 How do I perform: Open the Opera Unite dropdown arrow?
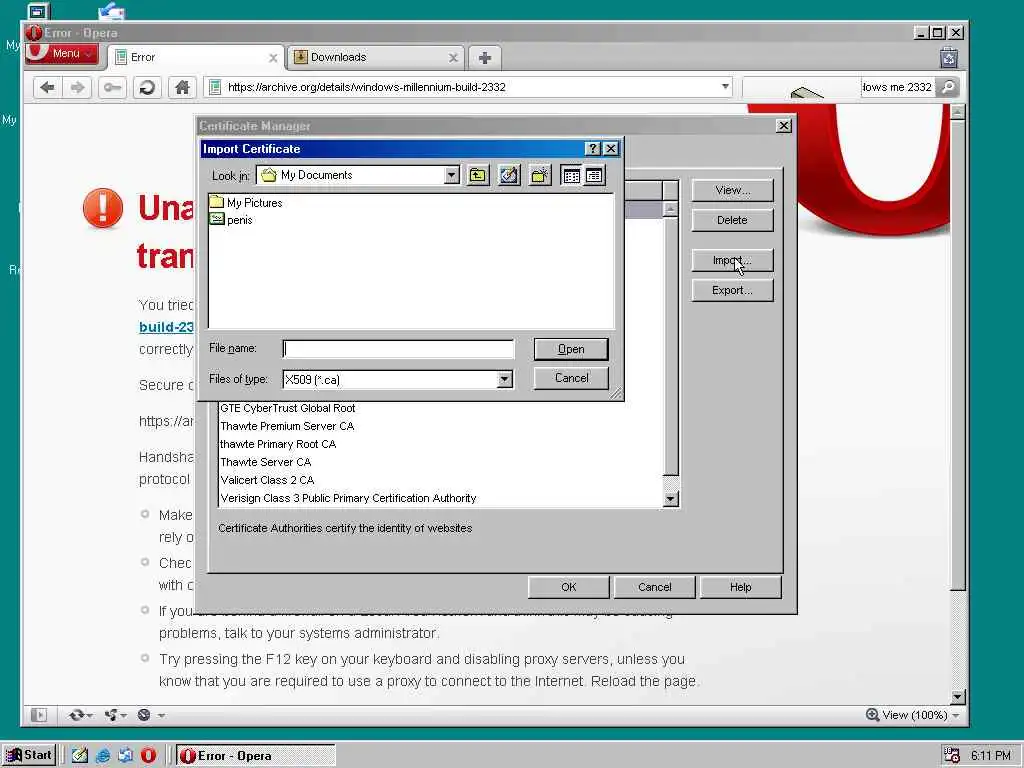click(x=123, y=716)
